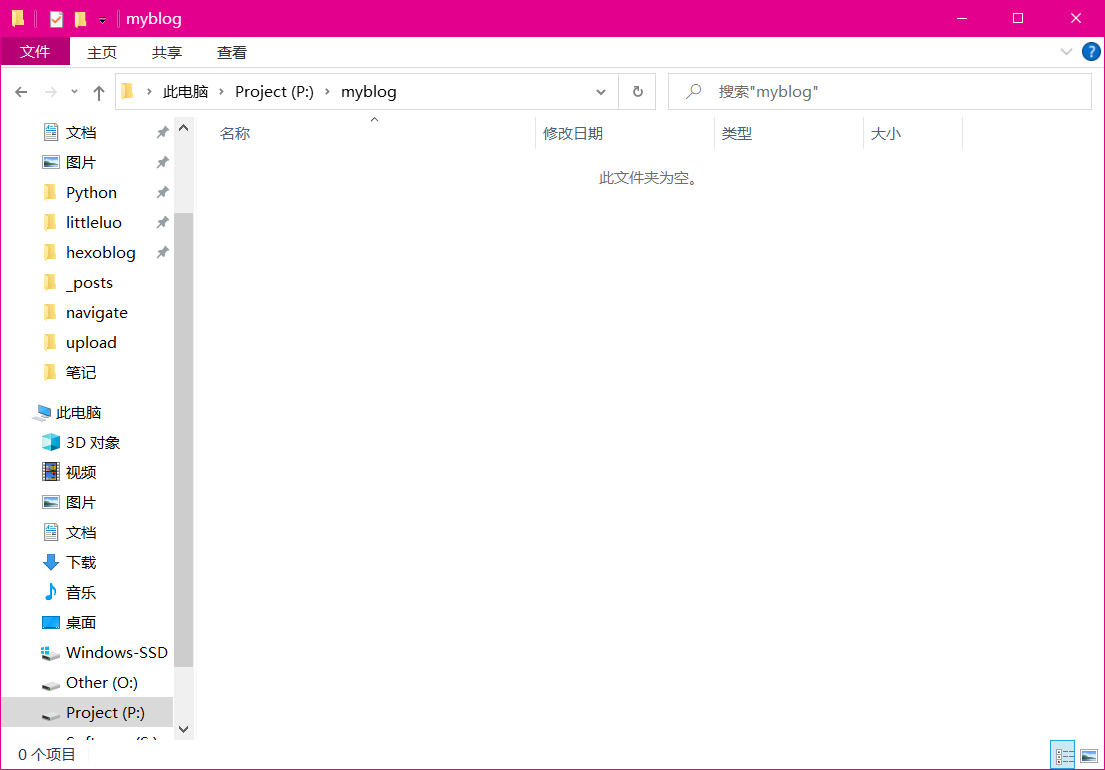Click the search myblog input box
This screenshot has width=1105, height=770.
tap(890, 92)
